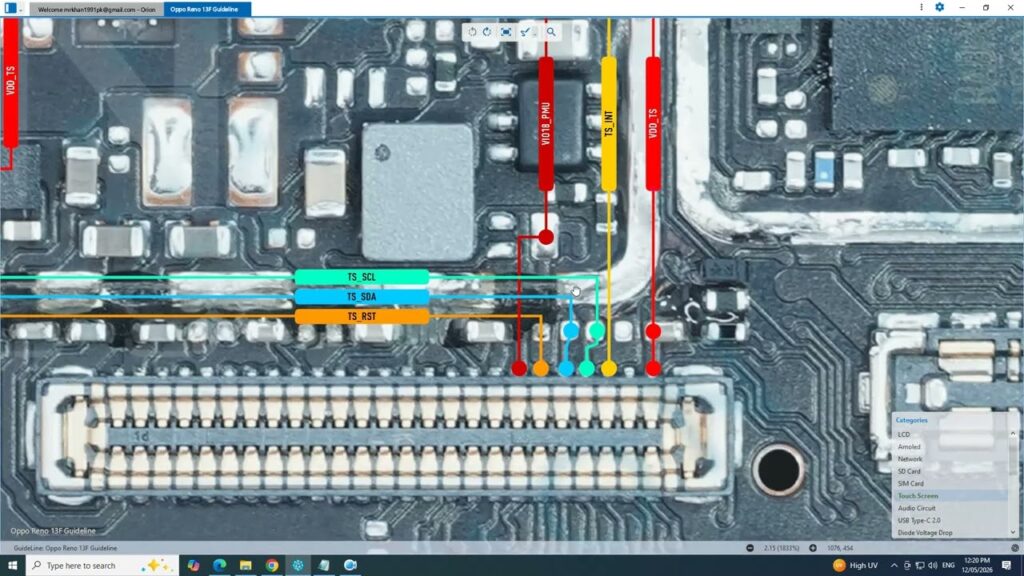Open the notification center icon
The image size is (1024, 576).
[1007, 566]
